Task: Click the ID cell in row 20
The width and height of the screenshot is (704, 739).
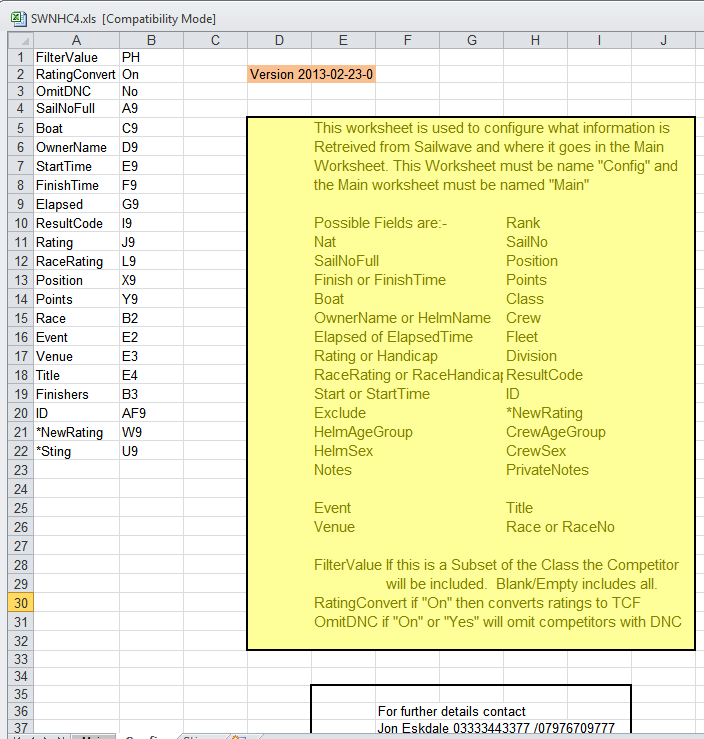Action: (x=76, y=413)
